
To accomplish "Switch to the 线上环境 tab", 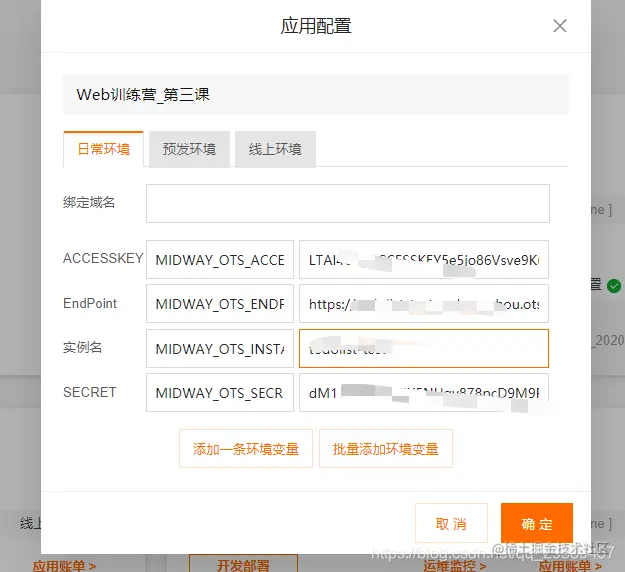I will (x=275, y=149).
